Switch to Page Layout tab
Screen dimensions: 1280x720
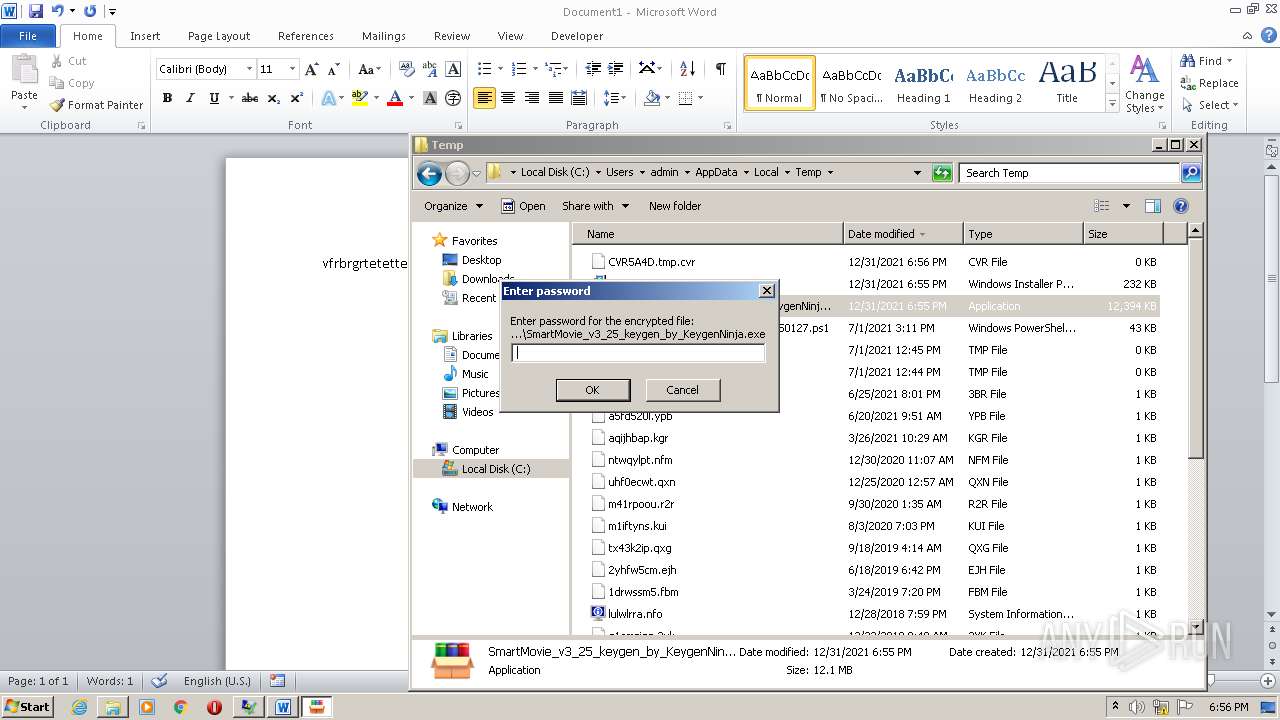[x=219, y=36]
